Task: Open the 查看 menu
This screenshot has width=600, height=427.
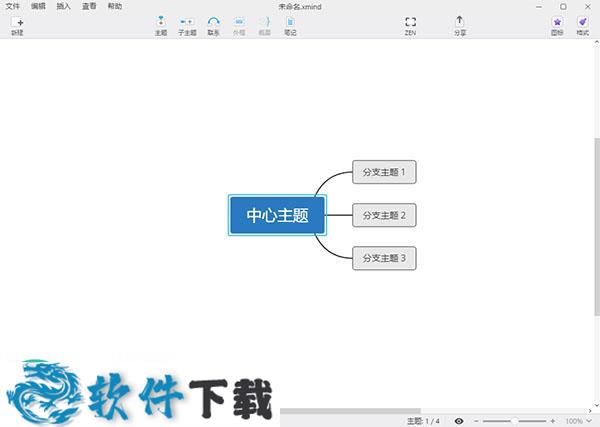Action: (90, 6)
